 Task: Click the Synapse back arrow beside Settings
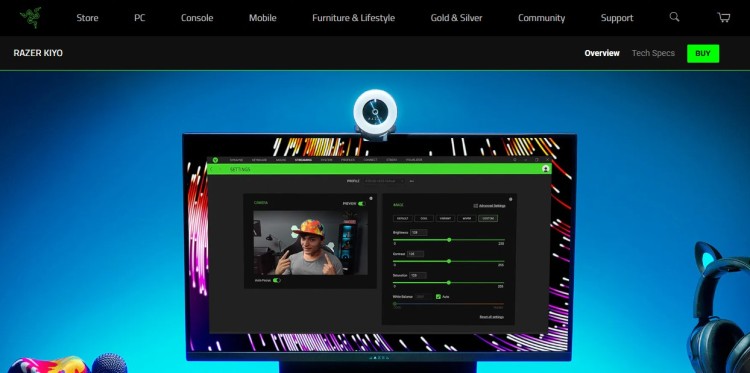click(211, 169)
